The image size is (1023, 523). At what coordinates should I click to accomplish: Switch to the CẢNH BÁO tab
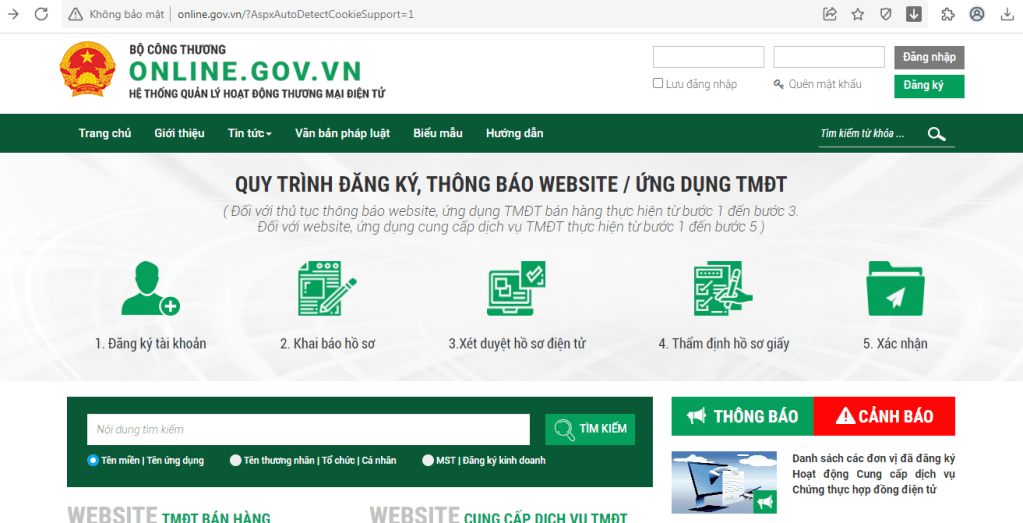pyautogui.click(x=884, y=416)
